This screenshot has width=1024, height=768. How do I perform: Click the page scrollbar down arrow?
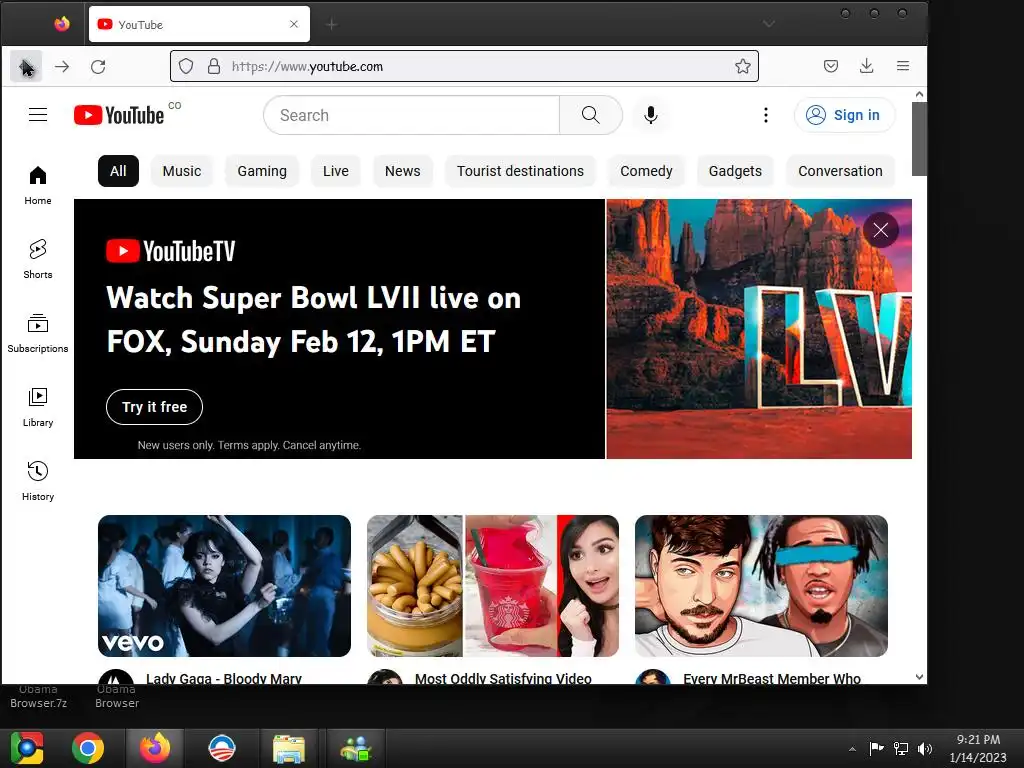920,677
